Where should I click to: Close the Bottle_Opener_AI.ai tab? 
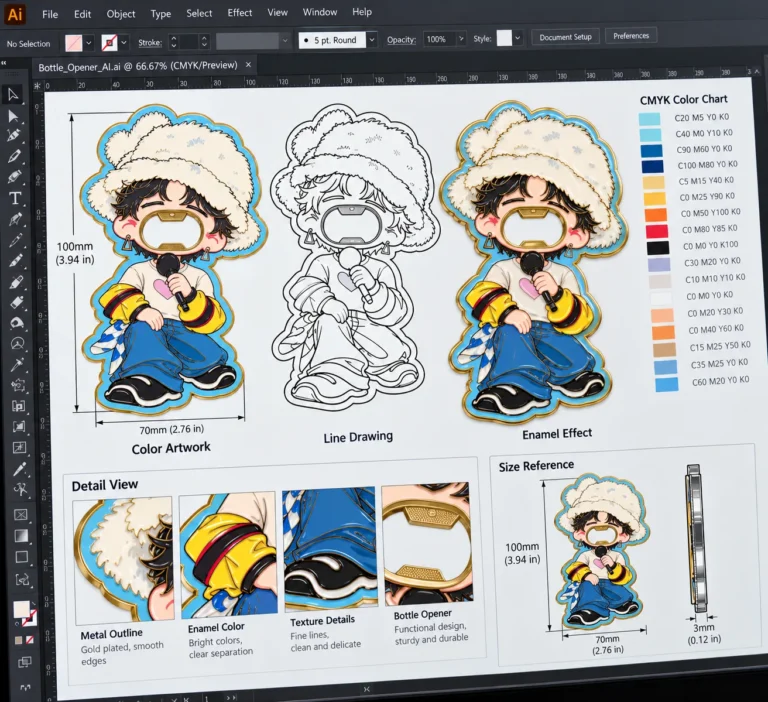248,65
